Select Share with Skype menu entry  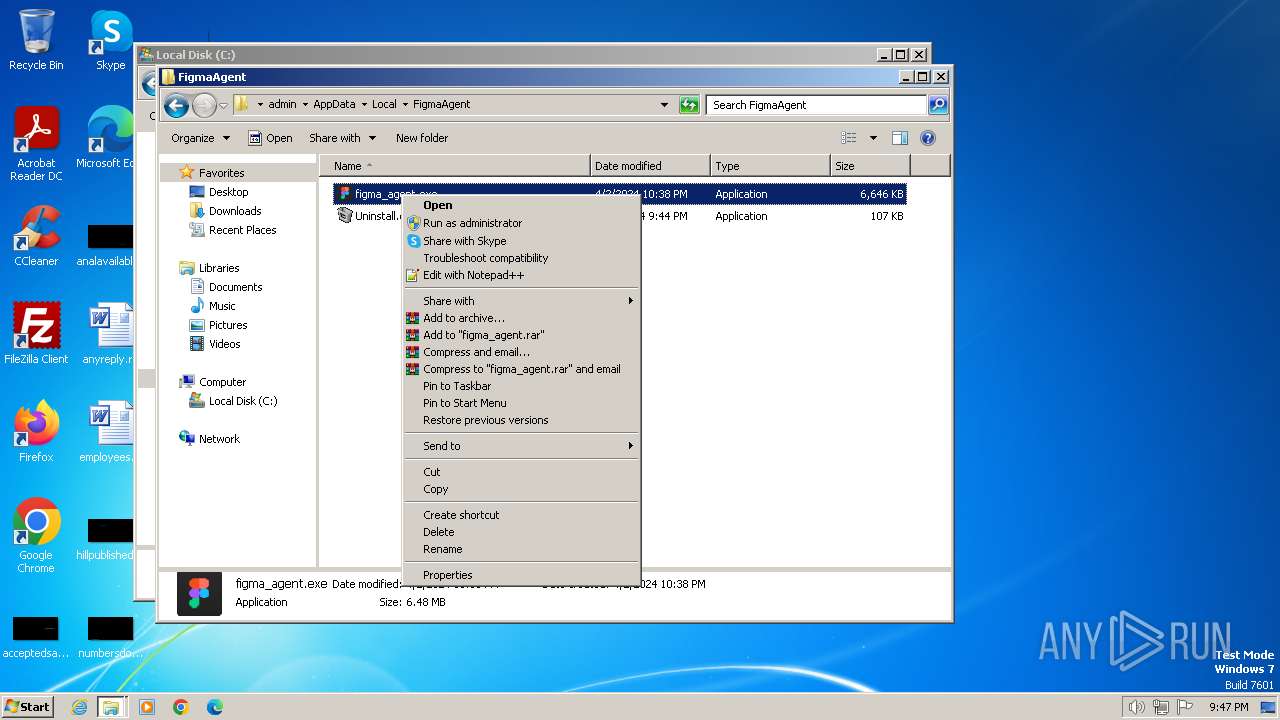[x=521, y=241]
